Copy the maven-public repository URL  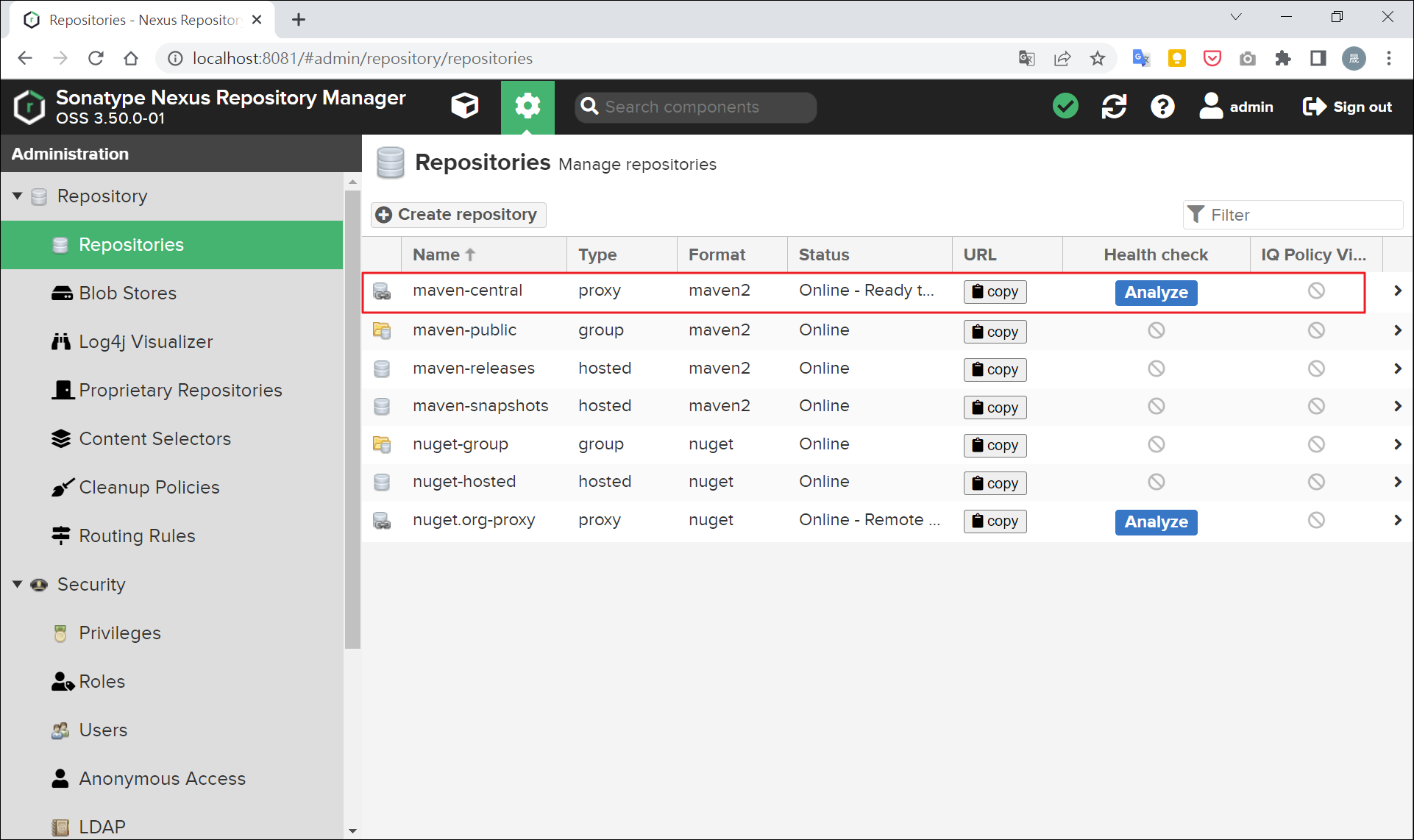pyautogui.click(x=994, y=331)
